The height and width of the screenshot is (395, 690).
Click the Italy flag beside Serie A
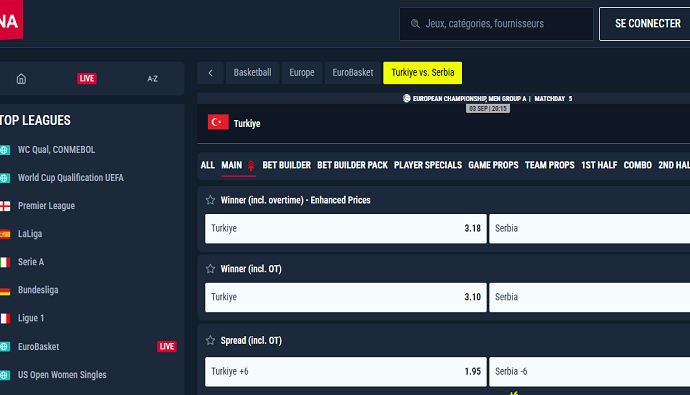[5, 262]
